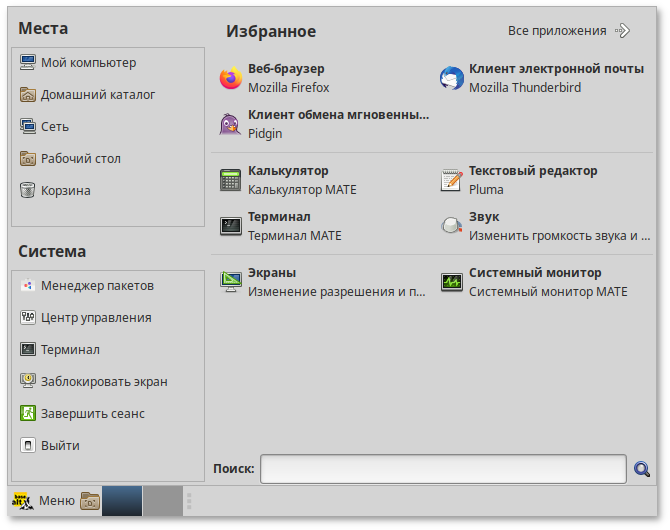670x530 pixels.
Task: Select Сеть in places list
Action: [x=55, y=127]
